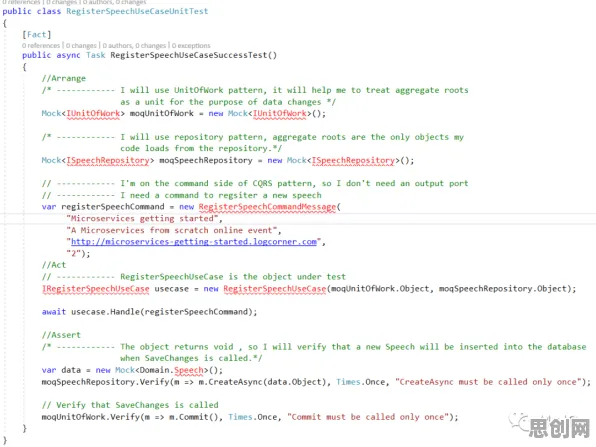Click the //Arrange comment line

point(64,79)
